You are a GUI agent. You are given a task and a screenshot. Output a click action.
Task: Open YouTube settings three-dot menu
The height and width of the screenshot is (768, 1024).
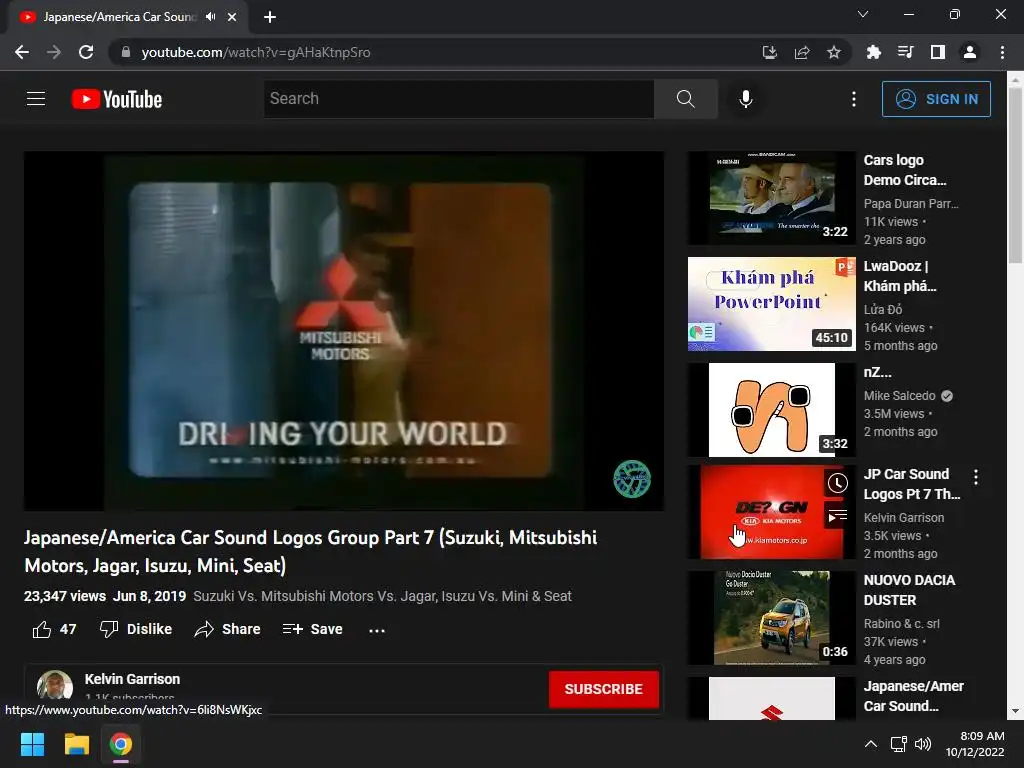tap(854, 99)
